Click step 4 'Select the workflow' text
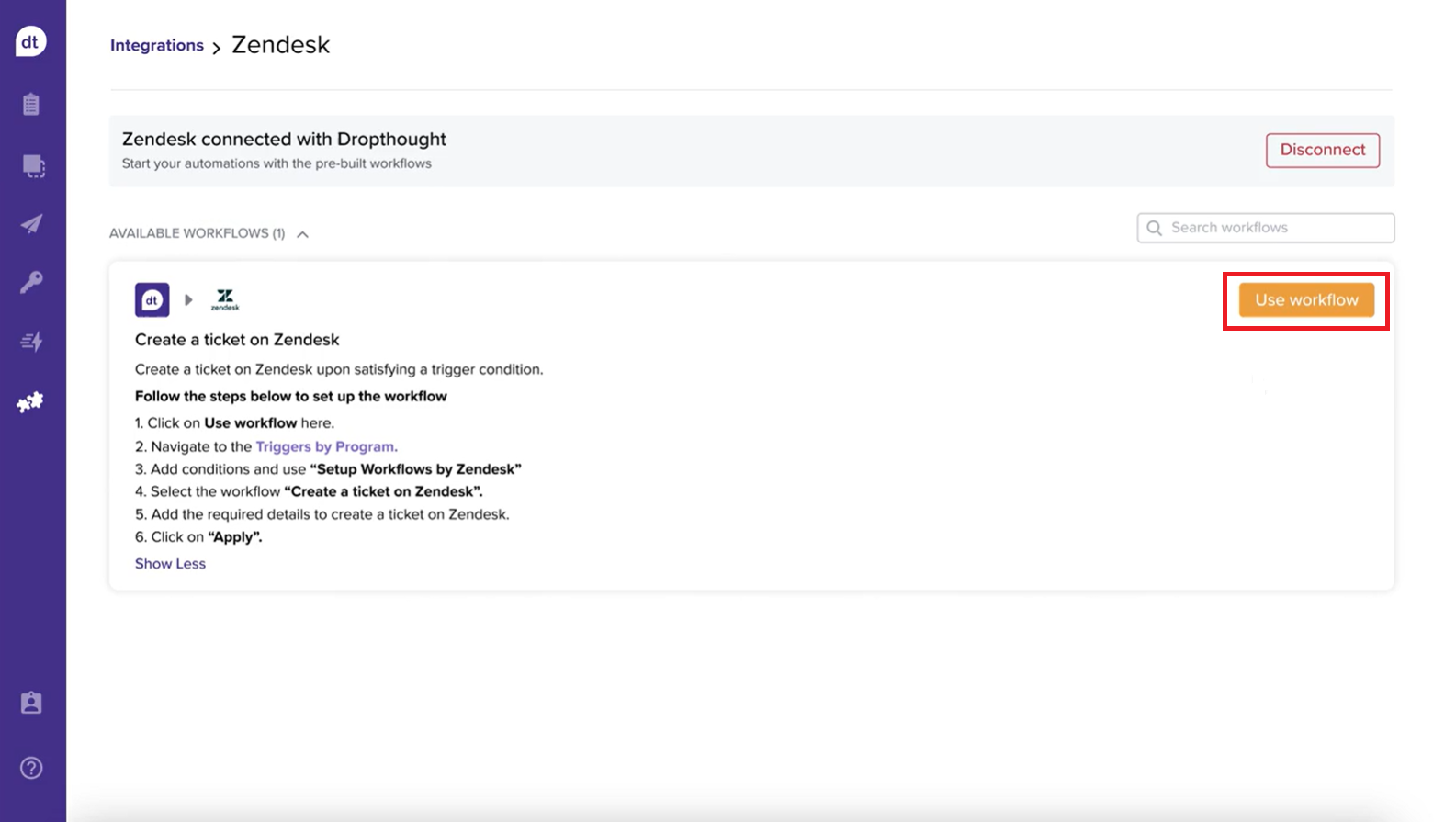The image size is (1456, 822). [309, 491]
